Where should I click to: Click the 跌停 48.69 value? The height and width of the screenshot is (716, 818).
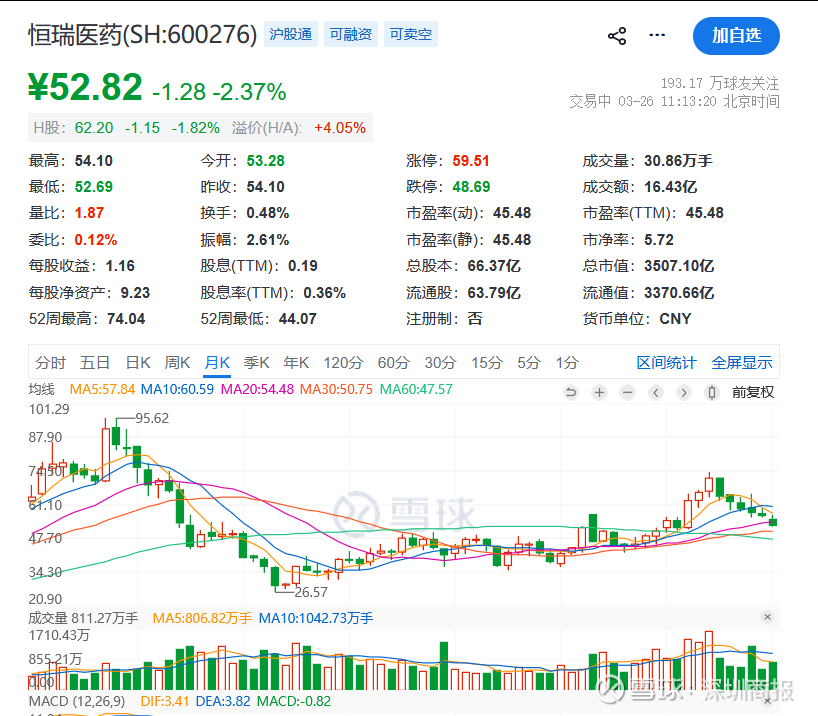click(471, 187)
